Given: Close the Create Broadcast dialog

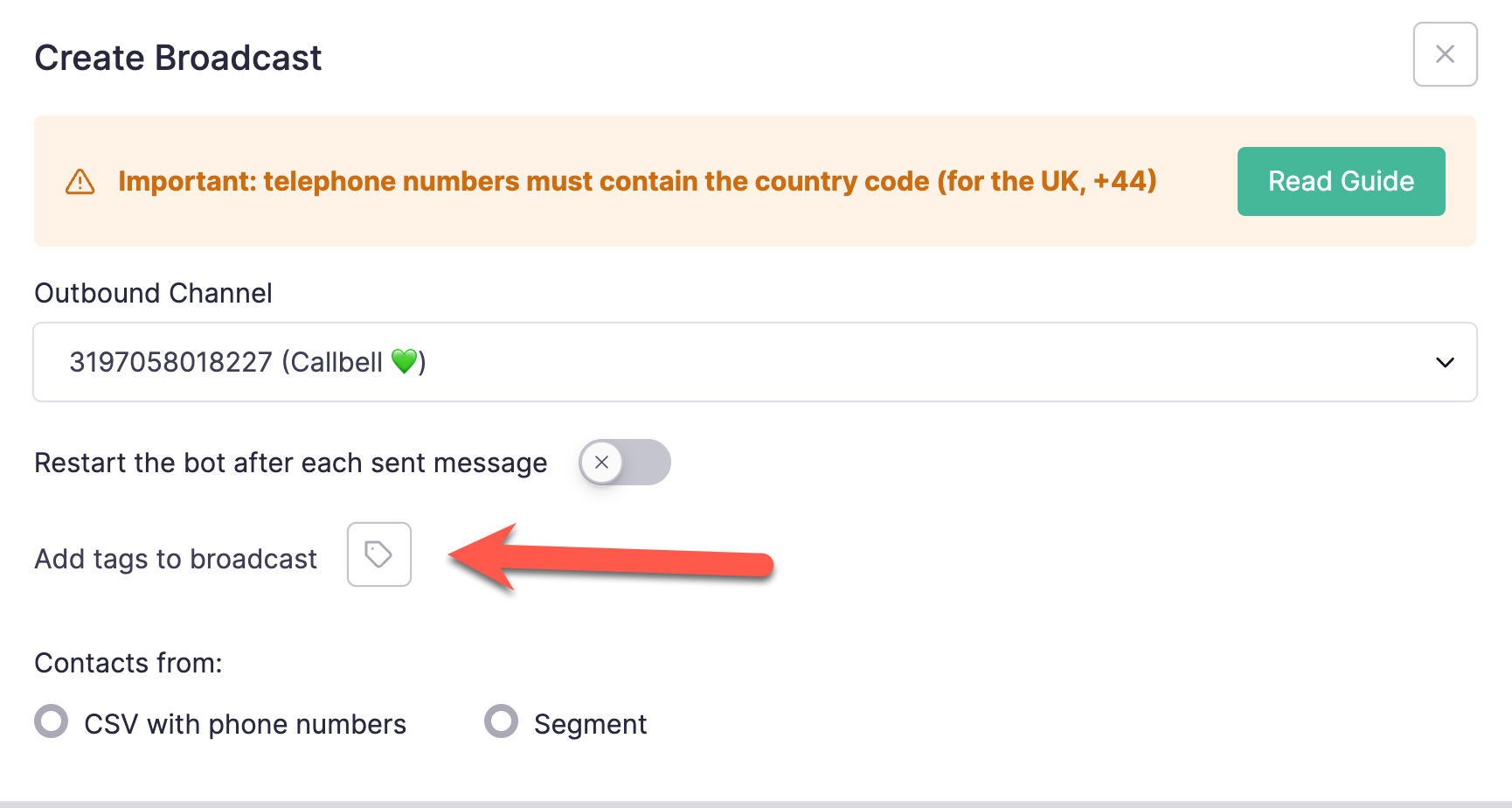Looking at the screenshot, I should click(1445, 54).
